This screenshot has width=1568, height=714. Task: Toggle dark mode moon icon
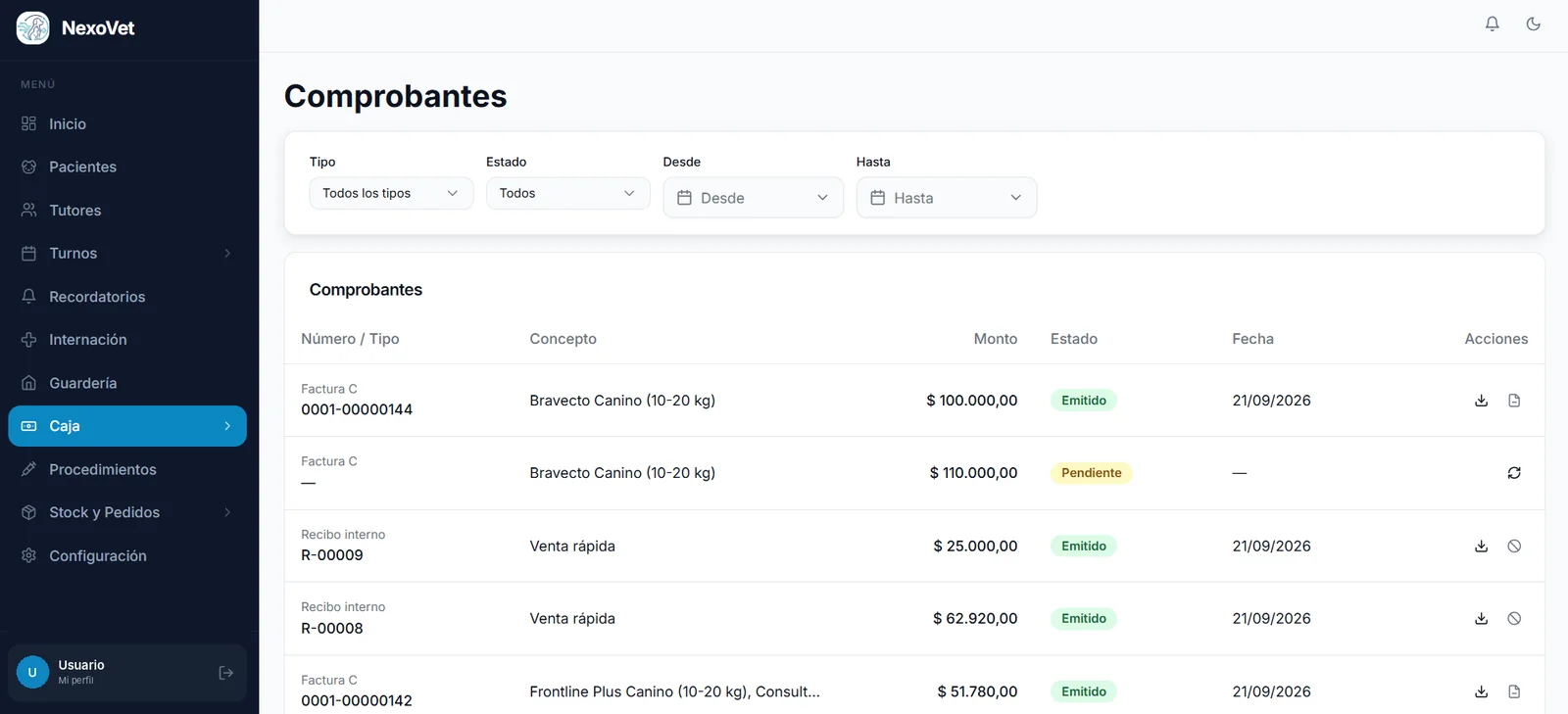[x=1534, y=24]
